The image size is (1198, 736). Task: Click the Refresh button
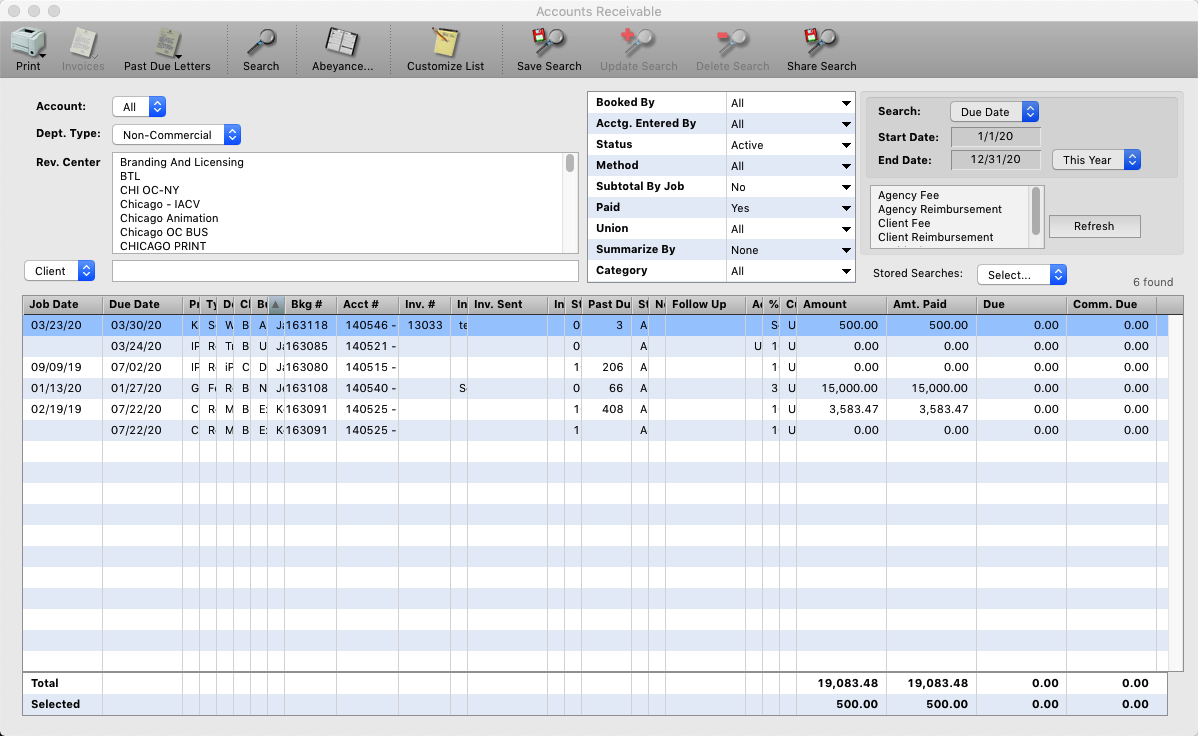(x=1094, y=226)
